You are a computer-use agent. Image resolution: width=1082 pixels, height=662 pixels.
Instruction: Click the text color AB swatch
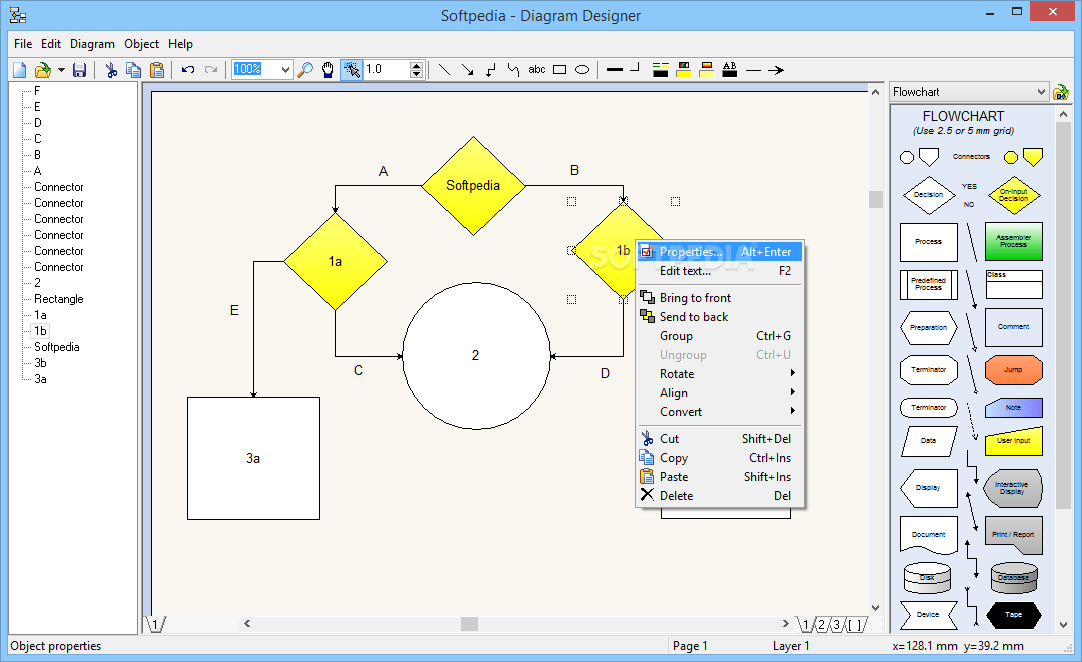tap(730, 70)
